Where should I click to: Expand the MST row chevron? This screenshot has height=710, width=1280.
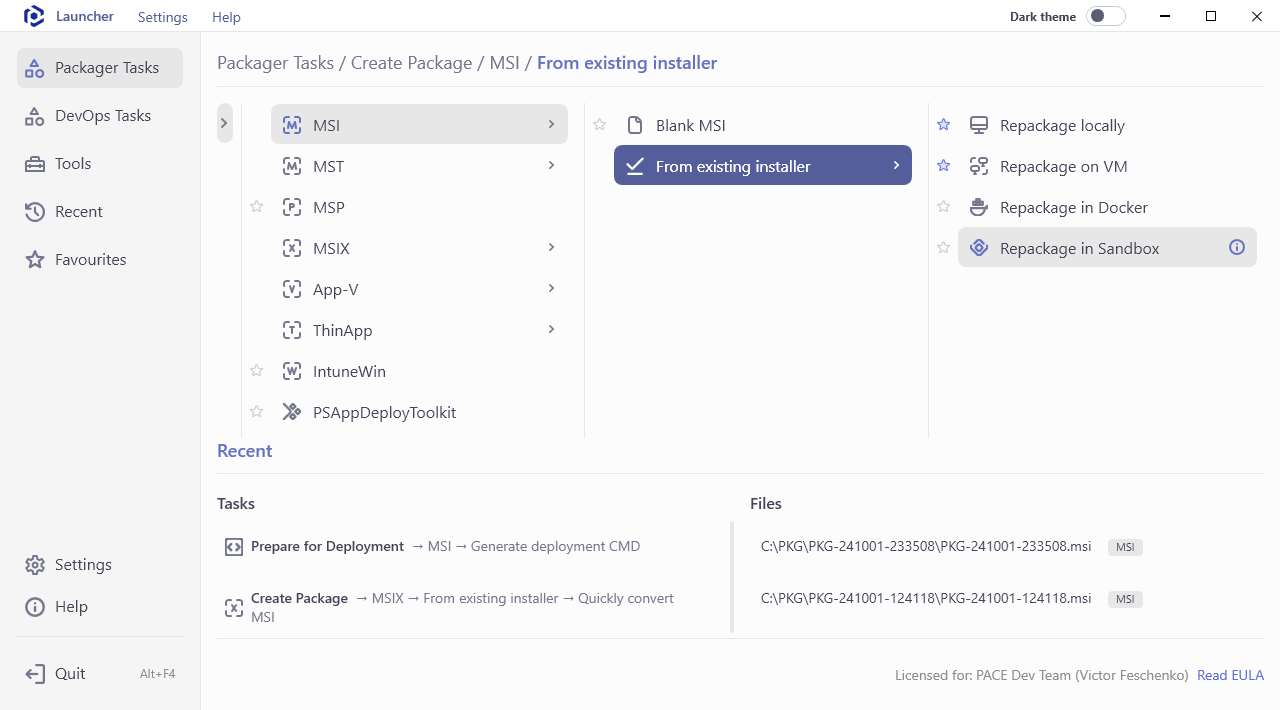tap(551, 165)
